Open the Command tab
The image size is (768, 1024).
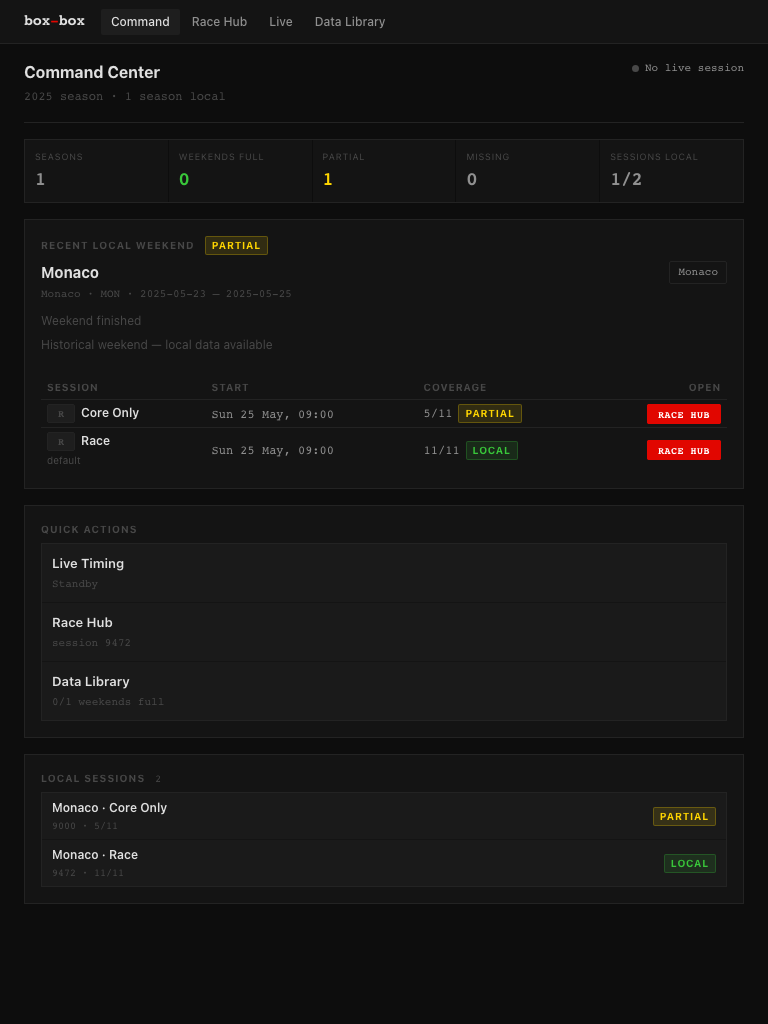click(x=140, y=22)
